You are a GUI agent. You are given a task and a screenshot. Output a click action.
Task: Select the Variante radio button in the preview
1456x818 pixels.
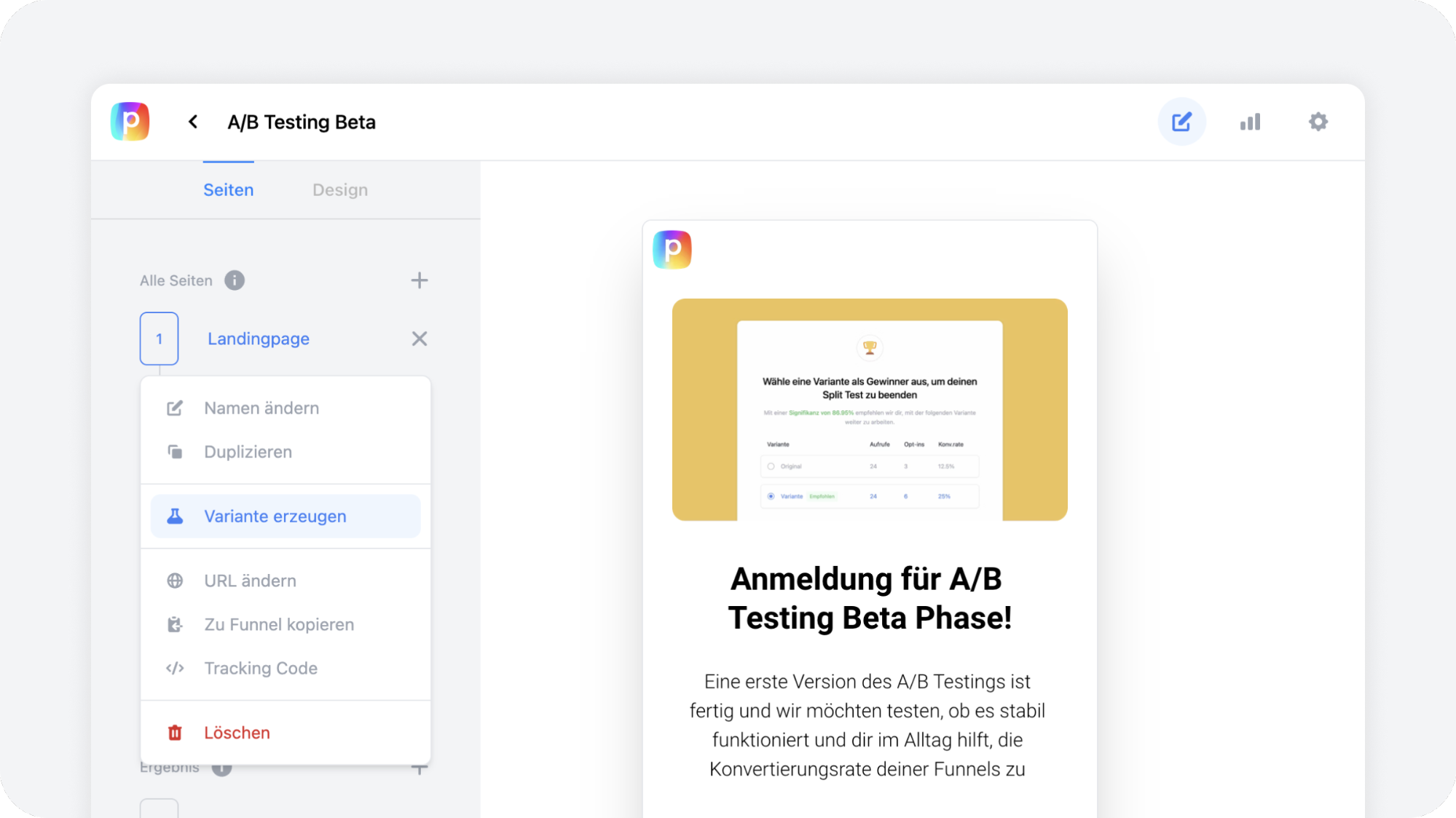771,496
